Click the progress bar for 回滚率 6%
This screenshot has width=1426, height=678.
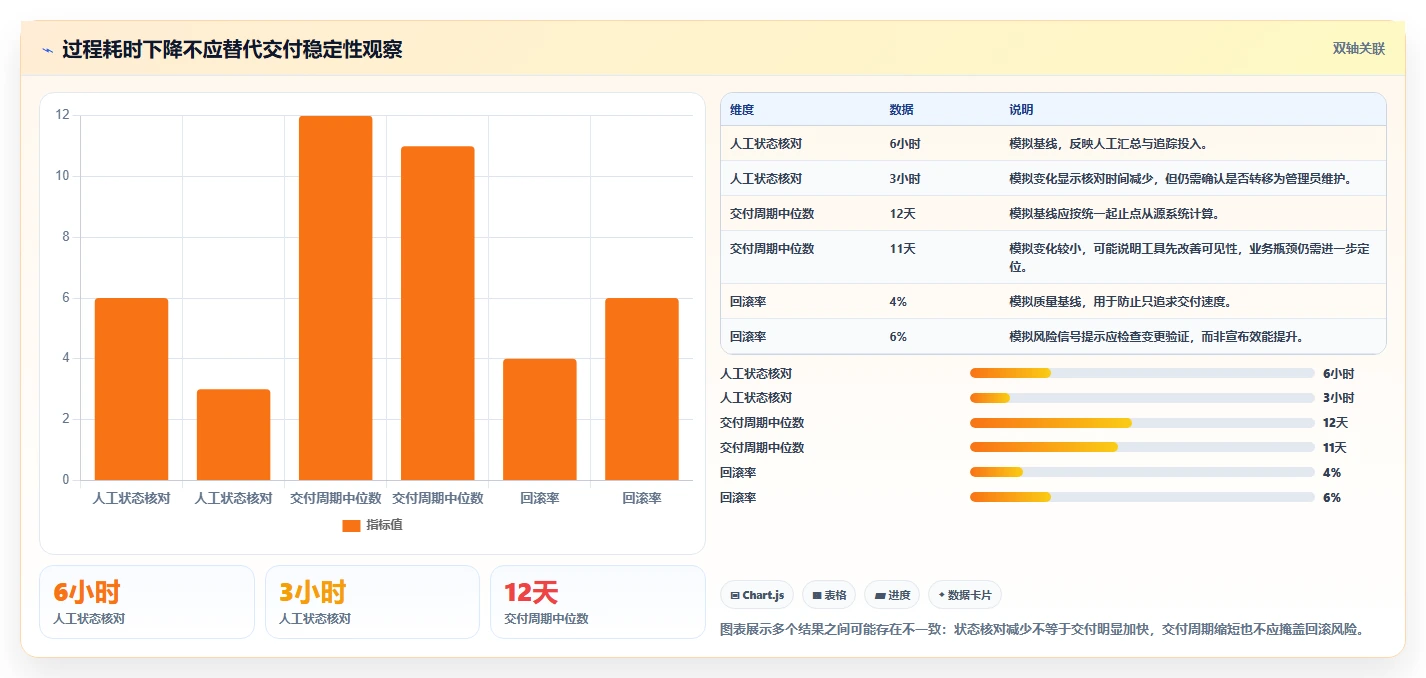tap(1142, 497)
